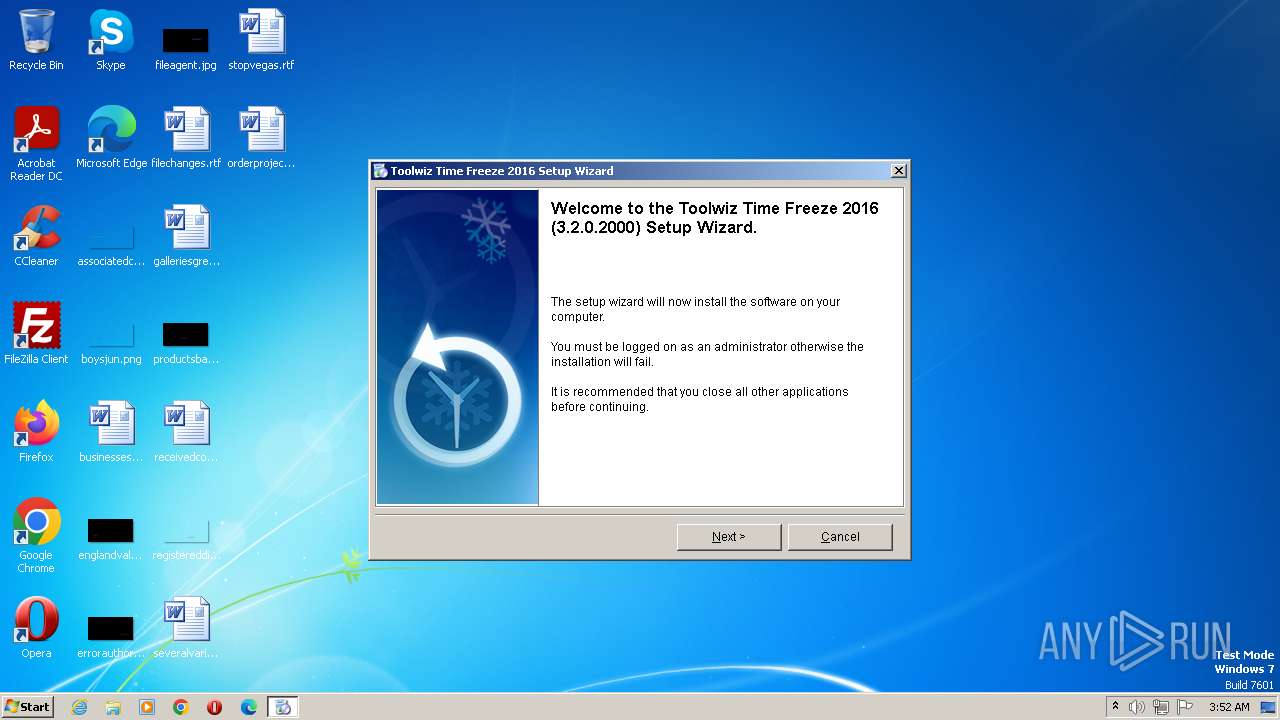
Task: Open the Recycle Bin icon
Action: coord(36,40)
